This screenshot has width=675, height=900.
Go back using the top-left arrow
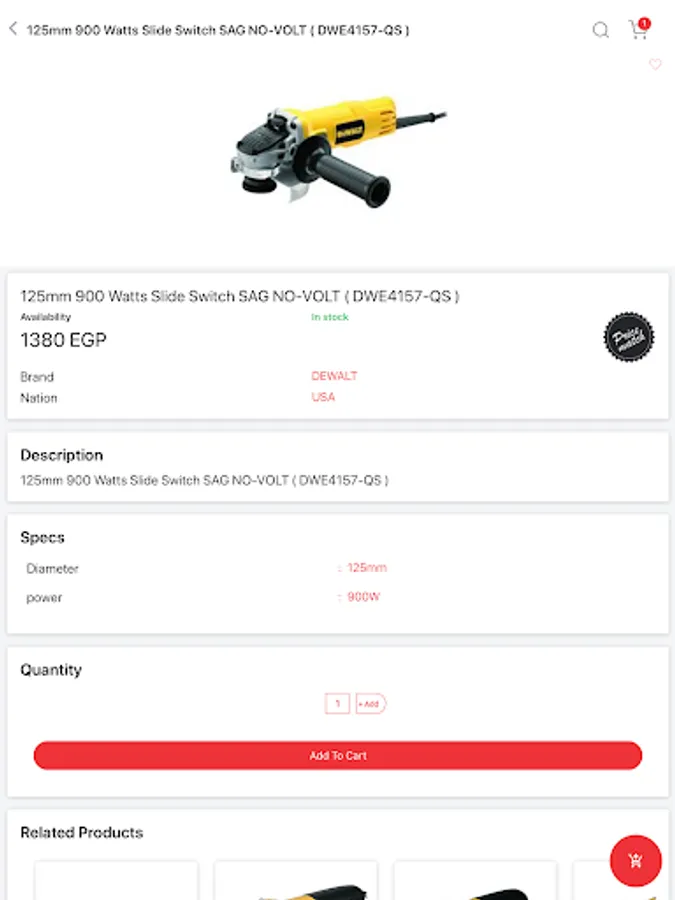point(13,29)
